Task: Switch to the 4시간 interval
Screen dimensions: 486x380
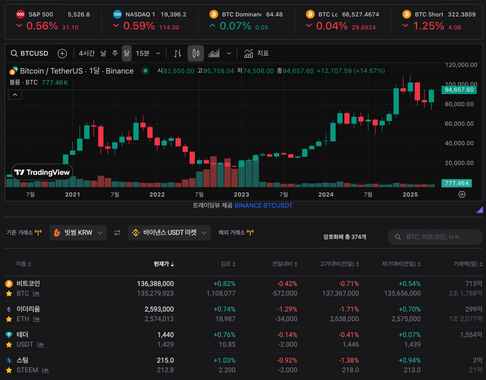Action: (x=86, y=53)
